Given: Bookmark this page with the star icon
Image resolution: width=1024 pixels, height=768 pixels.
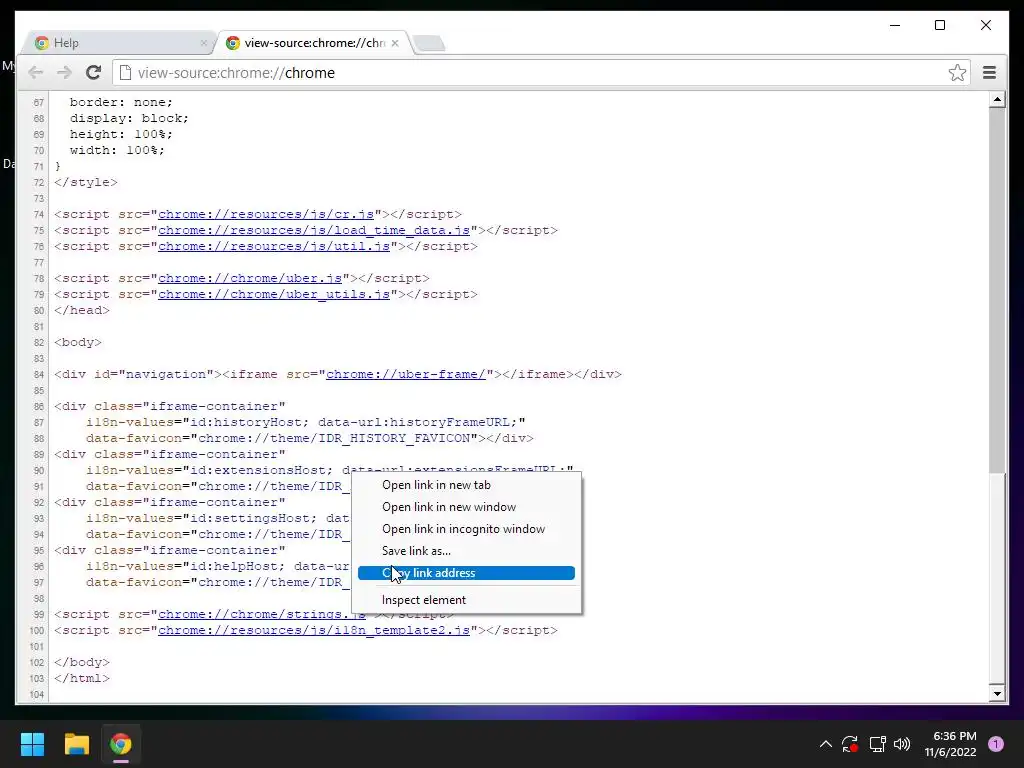Looking at the screenshot, I should point(957,72).
